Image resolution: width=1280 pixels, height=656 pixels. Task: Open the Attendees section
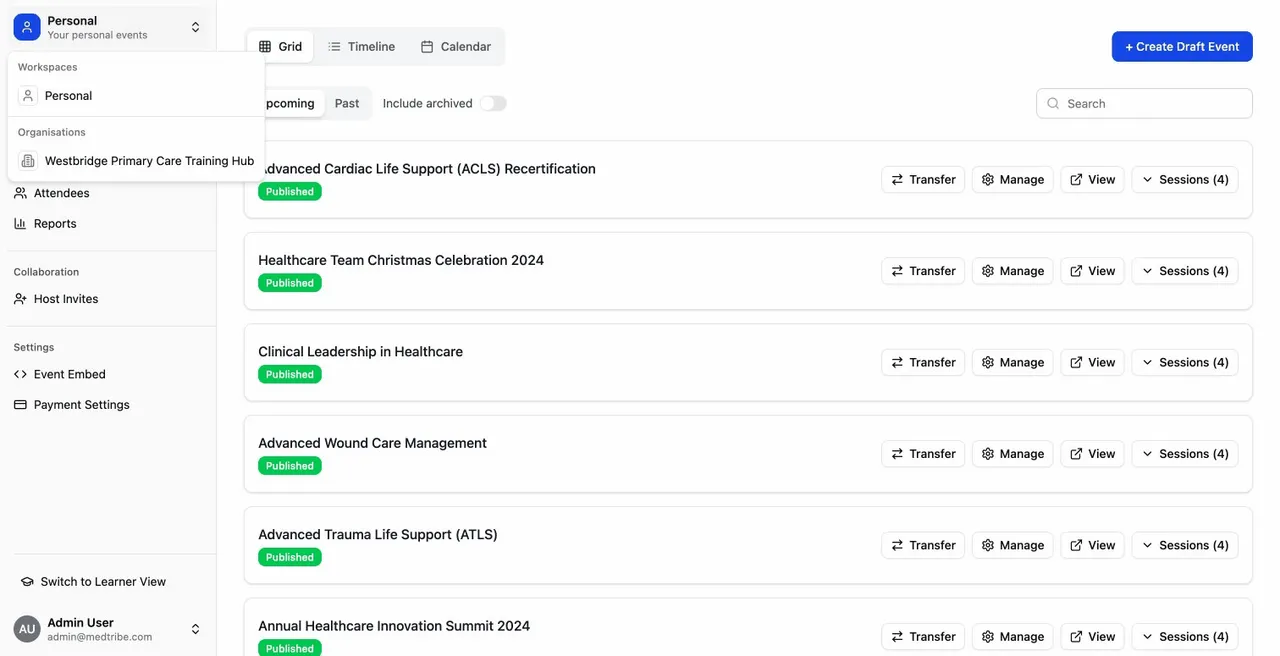(x=61, y=192)
